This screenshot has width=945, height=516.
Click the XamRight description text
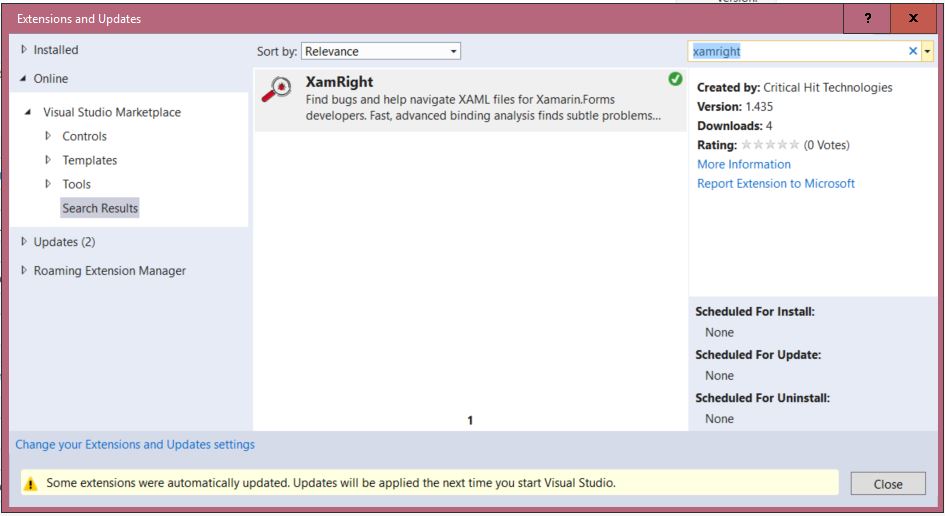click(x=483, y=107)
